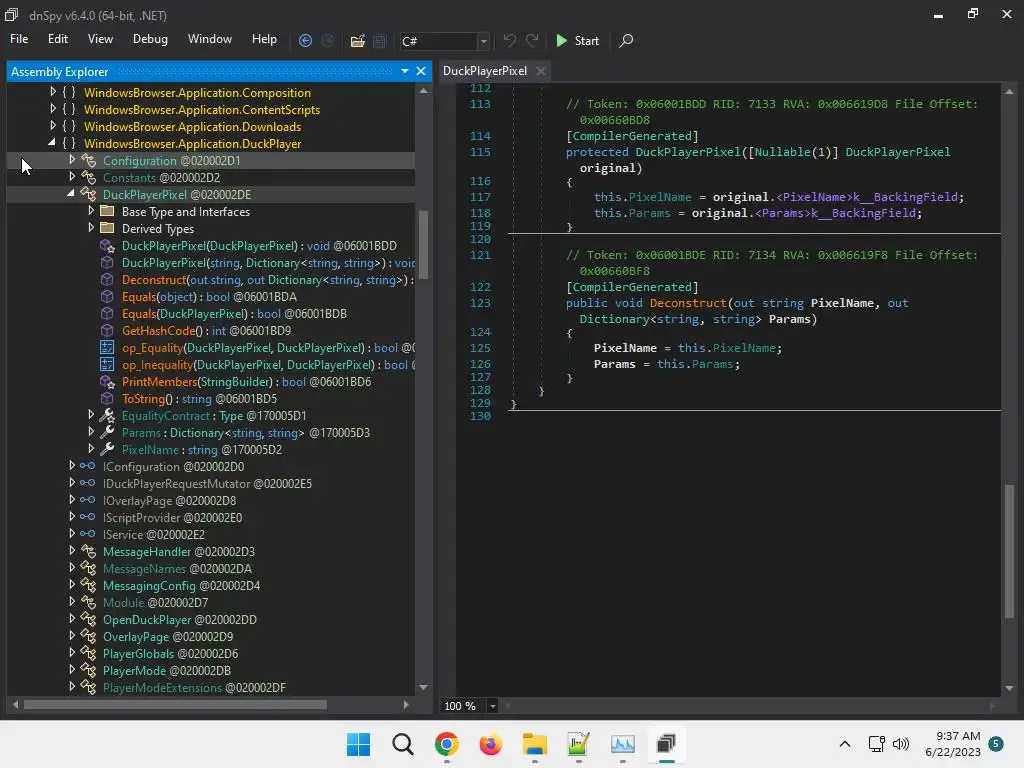Click the interface icon beside IConfiguration

[x=88, y=466]
